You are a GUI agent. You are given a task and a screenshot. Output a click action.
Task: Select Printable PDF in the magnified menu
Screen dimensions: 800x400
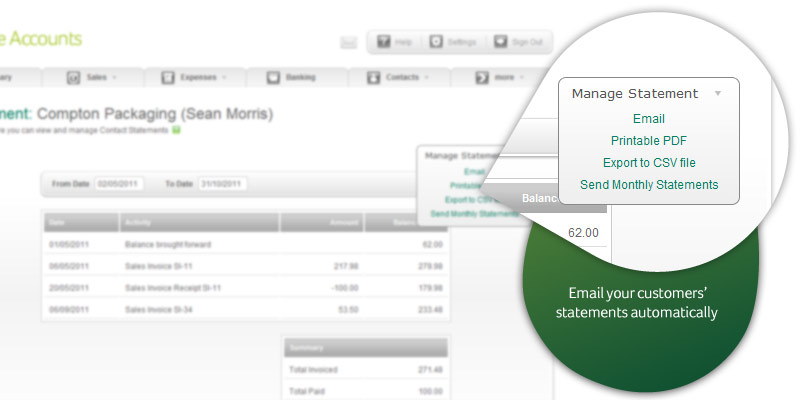point(649,141)
